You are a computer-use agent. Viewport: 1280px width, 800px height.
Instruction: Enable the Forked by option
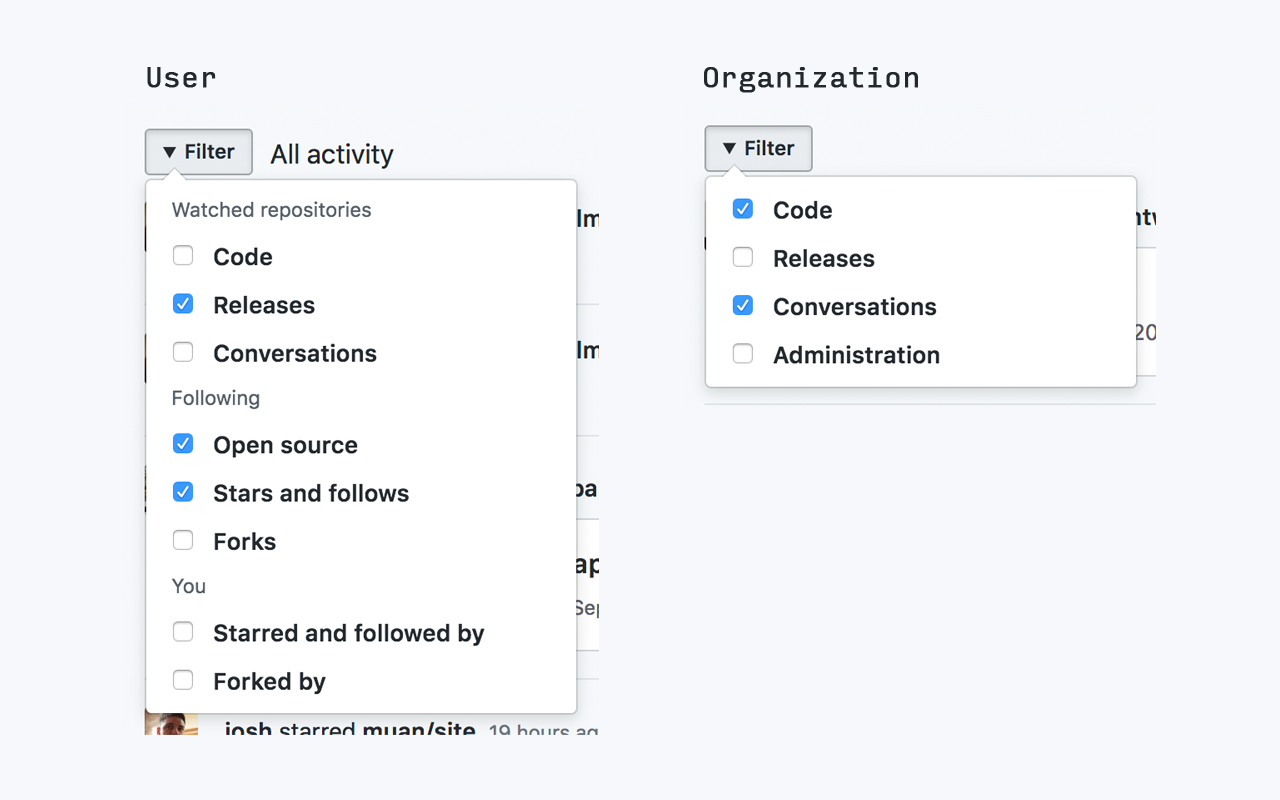coord(183,680)
